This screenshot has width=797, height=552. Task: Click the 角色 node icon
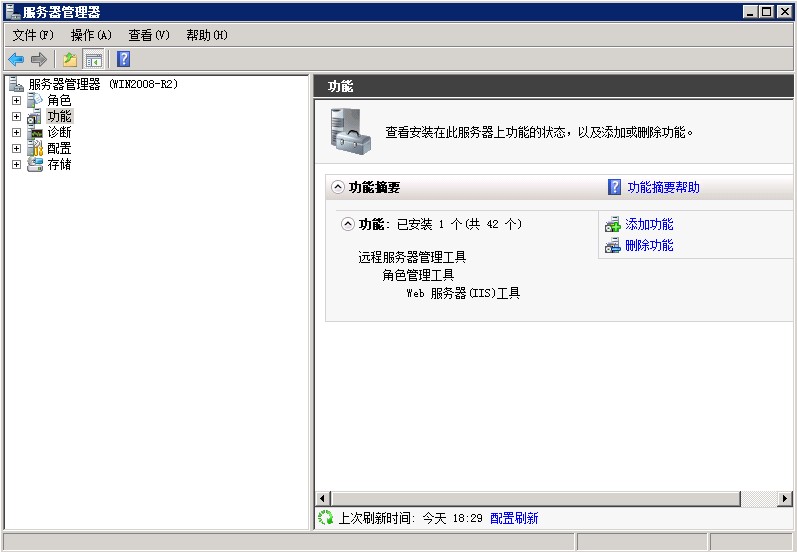tap(35, 100)
